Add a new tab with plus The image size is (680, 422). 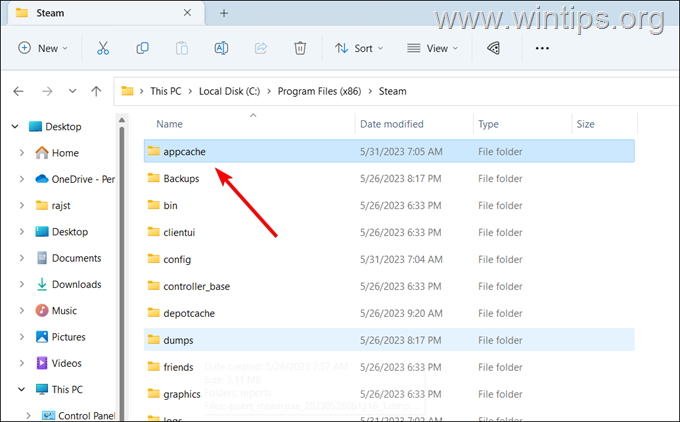224,13
